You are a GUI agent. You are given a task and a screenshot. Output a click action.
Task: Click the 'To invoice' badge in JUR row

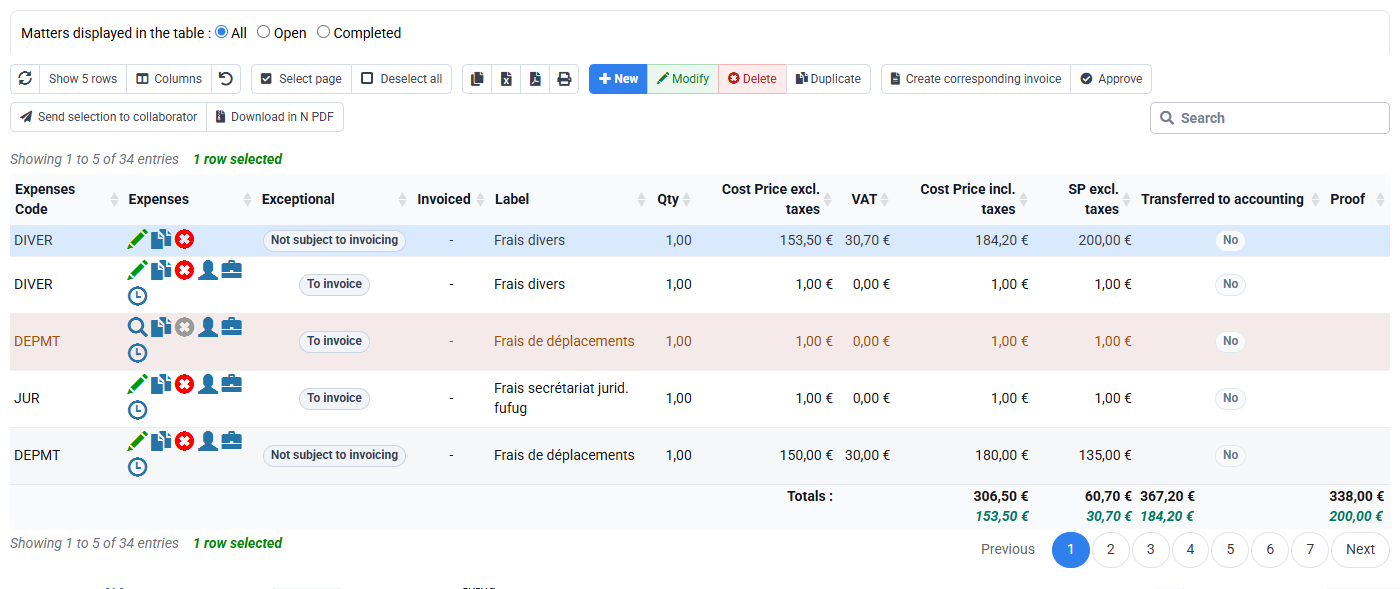(334, 398)
